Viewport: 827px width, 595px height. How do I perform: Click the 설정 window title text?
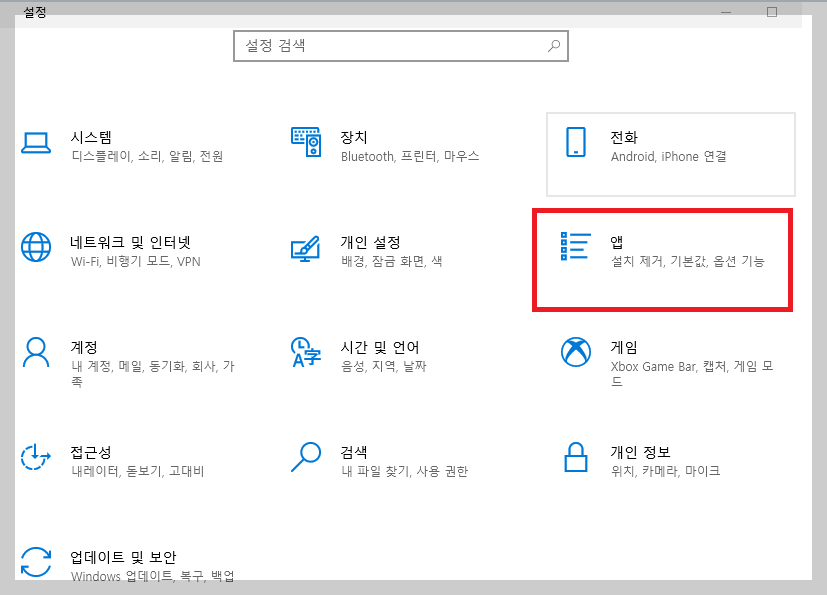[x=35, y=12]
